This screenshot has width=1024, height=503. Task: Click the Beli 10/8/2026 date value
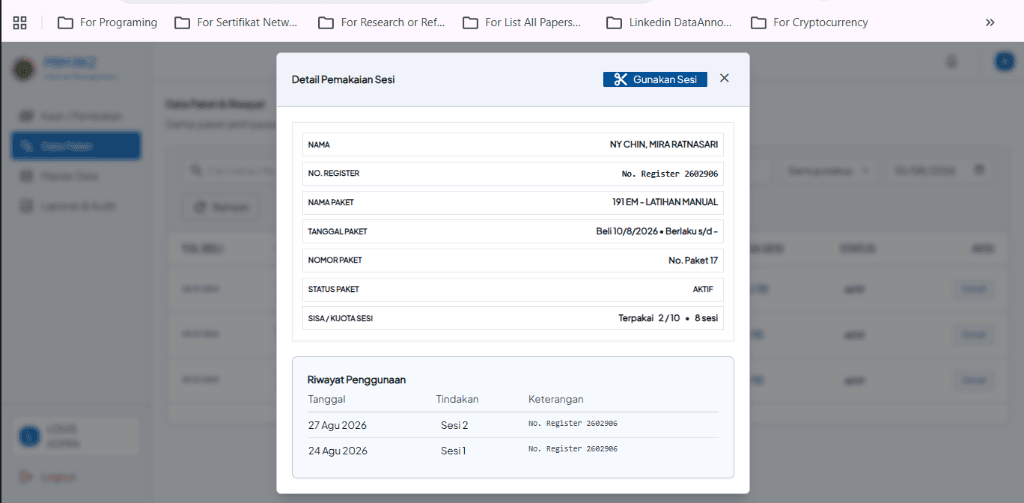[x=628, y=231]
